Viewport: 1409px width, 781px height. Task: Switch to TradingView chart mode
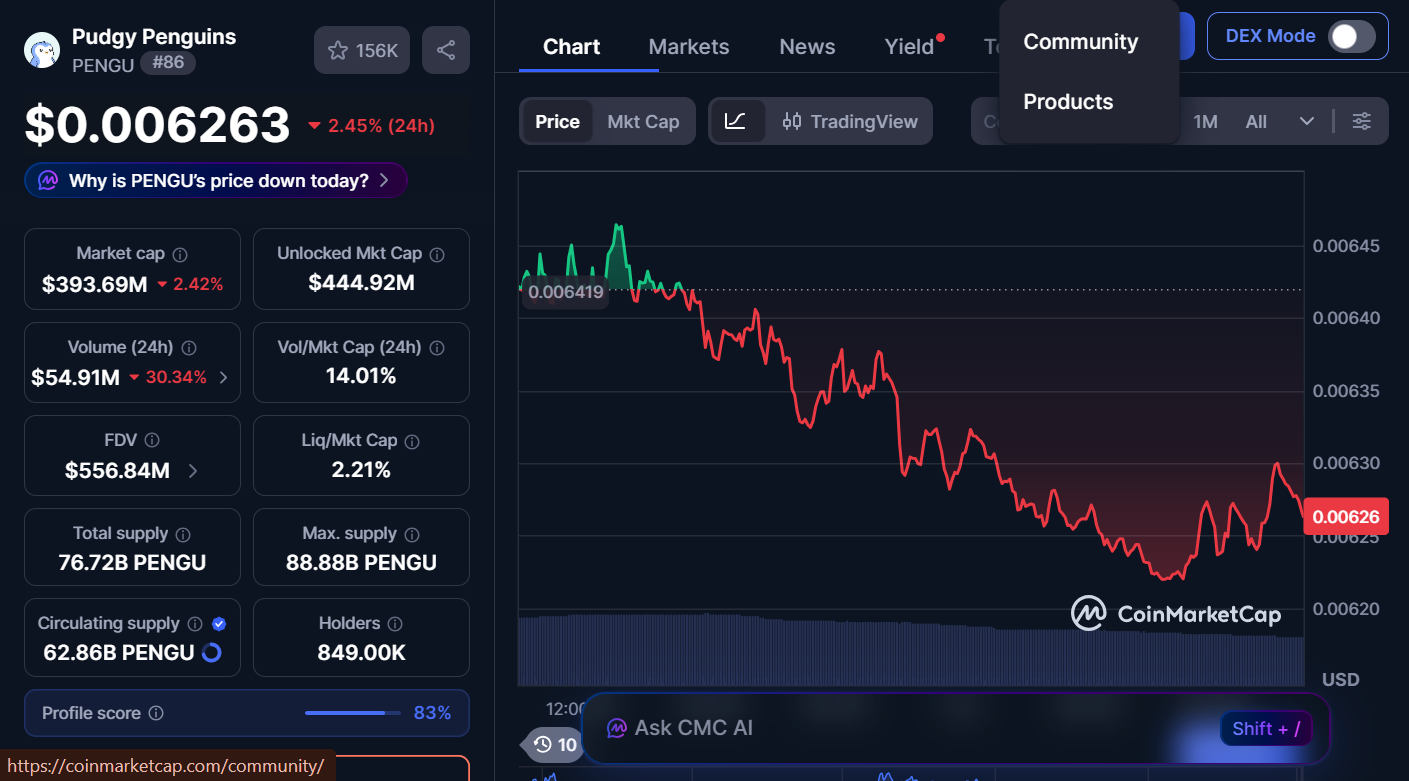click(850, 121)
